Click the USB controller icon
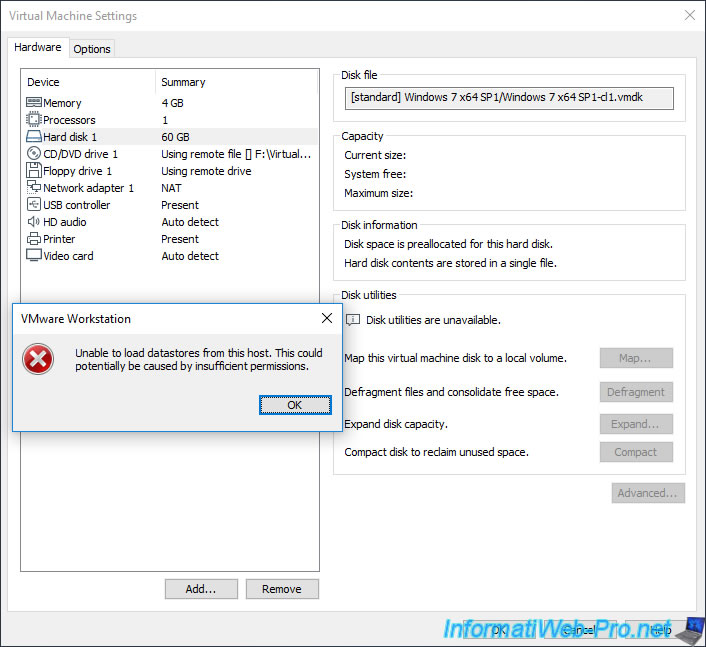Image resolution: width=706 pixels, height=647 pixels. click(34, 204)
